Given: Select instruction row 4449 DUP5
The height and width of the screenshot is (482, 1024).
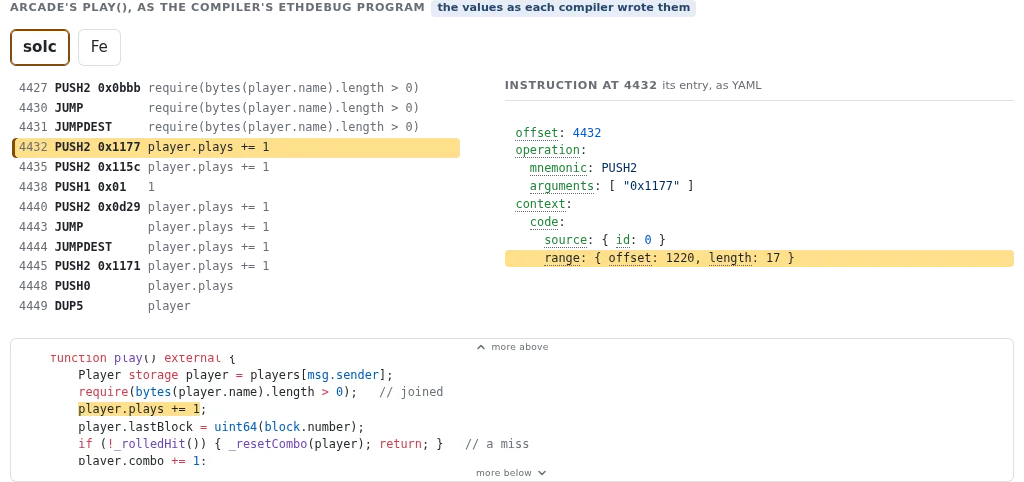Looking at the screenshot, I should pyautogui.click(x=236, y=306).
